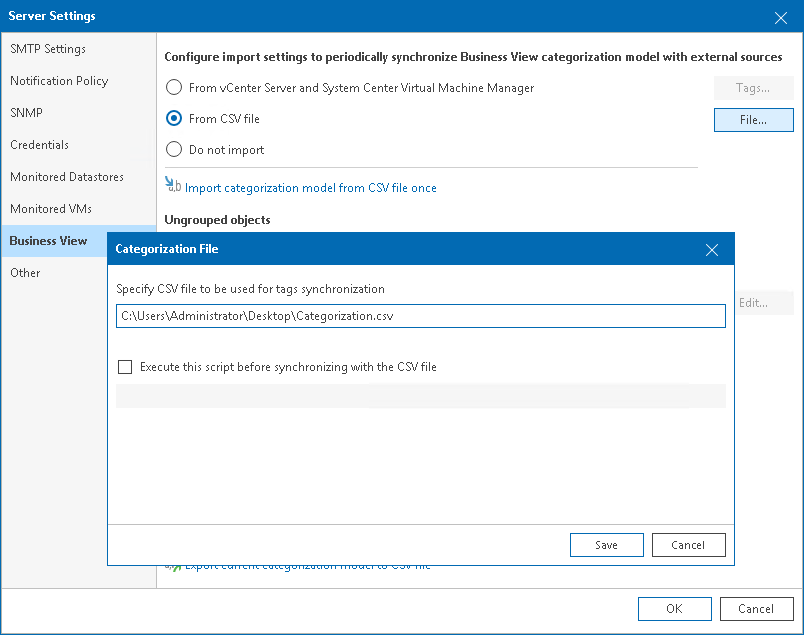Save the Categorization File dialog
The height and width of the screenshot is (635, 804).
[x=607, y=545]
